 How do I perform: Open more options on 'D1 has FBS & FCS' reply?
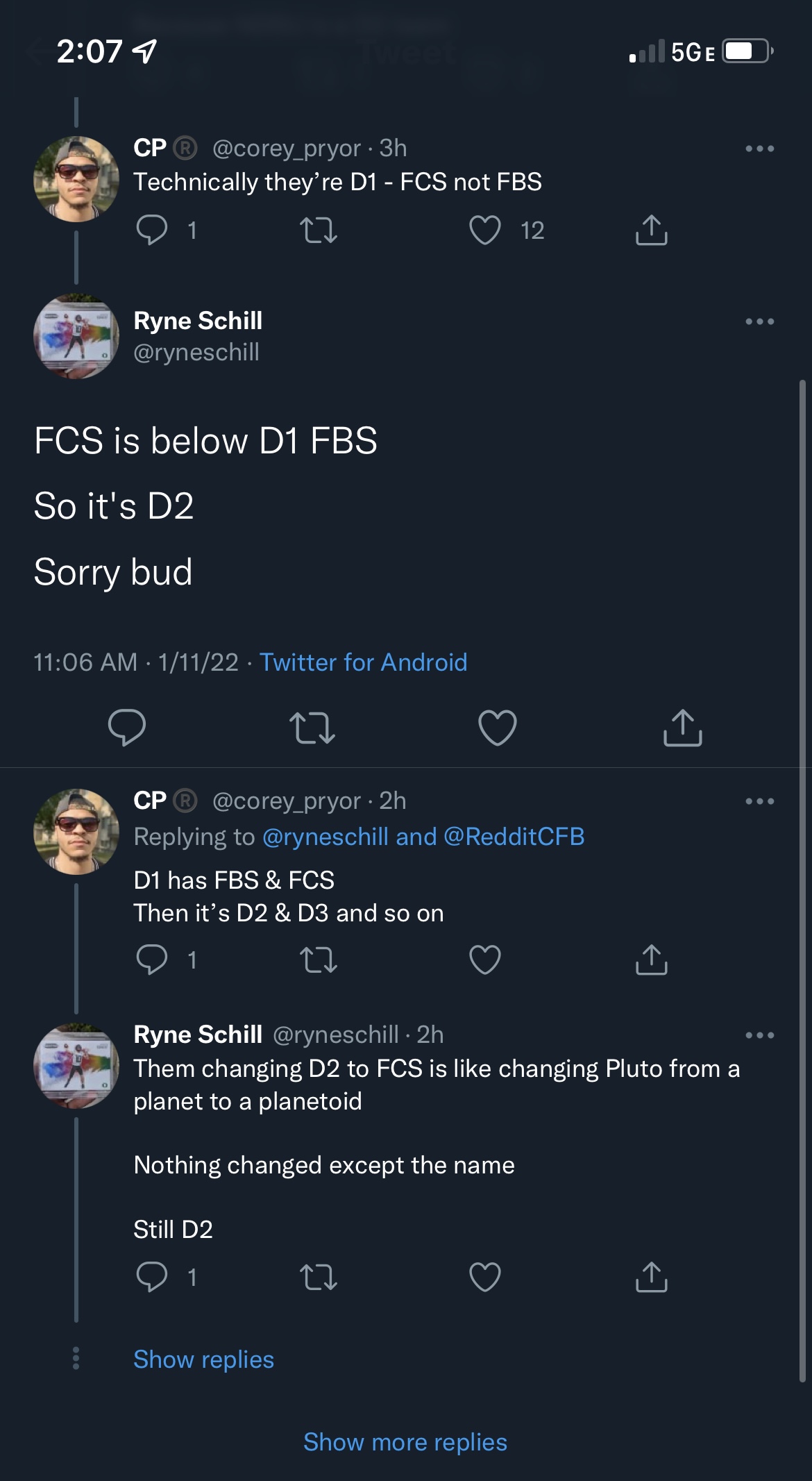(x=759, y=801)
